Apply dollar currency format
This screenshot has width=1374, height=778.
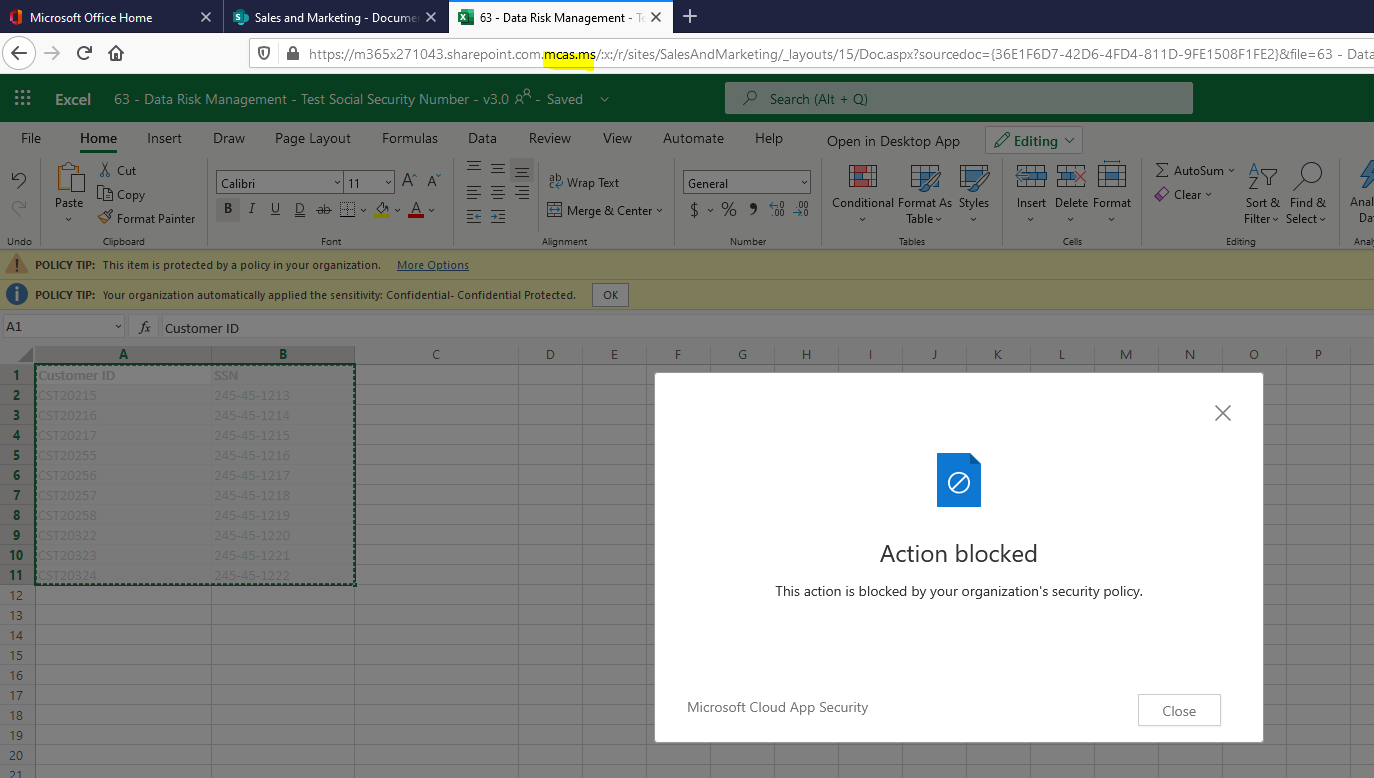tap(695, 210)
